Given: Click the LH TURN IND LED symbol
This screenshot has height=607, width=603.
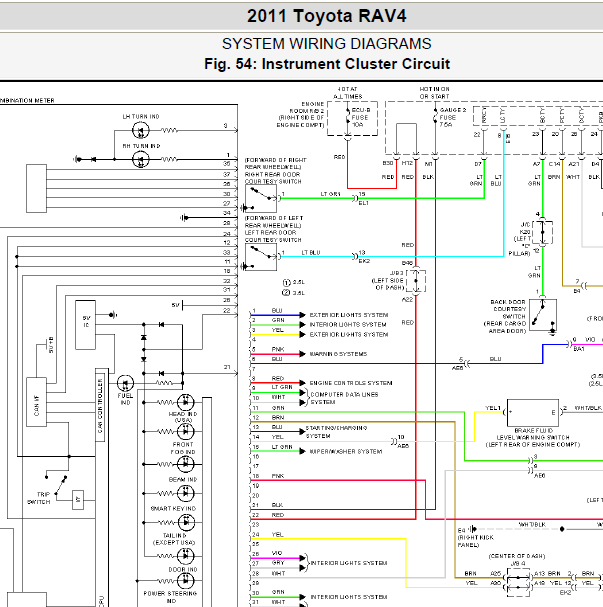Looking at the screenshot, I should [140, 130].
